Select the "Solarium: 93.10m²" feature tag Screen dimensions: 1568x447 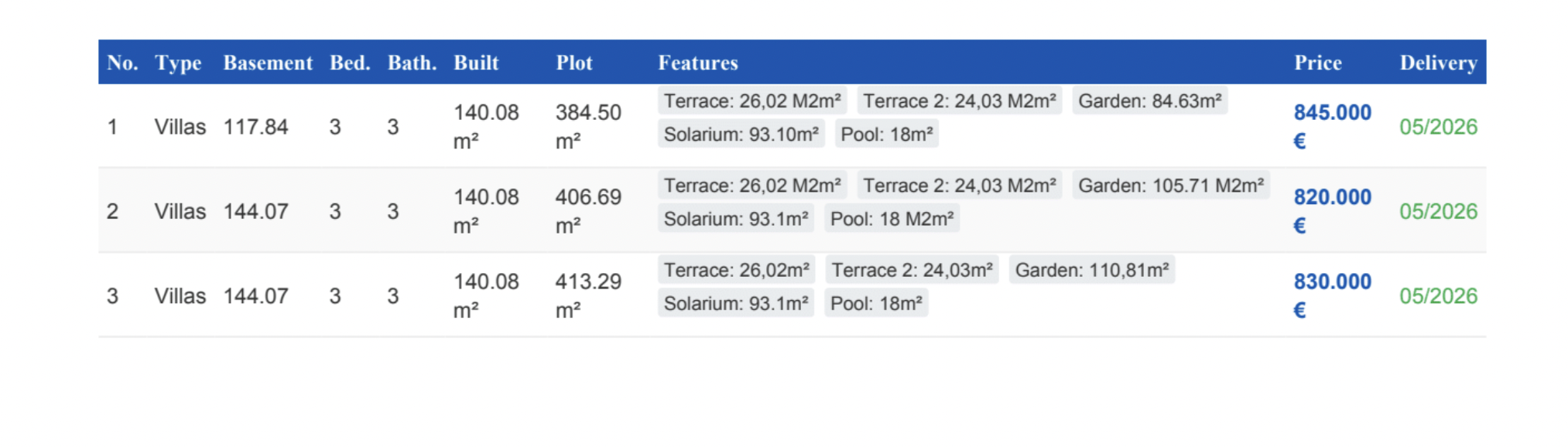(x=741, y=135)
